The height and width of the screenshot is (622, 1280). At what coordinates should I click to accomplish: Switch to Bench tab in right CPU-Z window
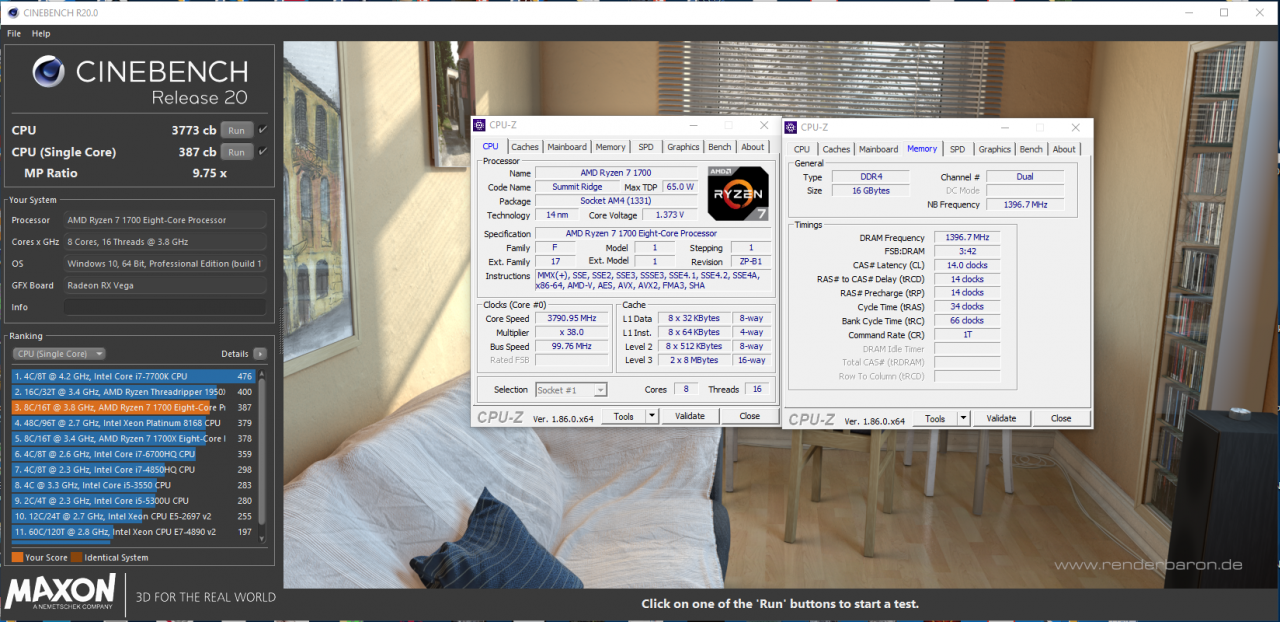1031,149
